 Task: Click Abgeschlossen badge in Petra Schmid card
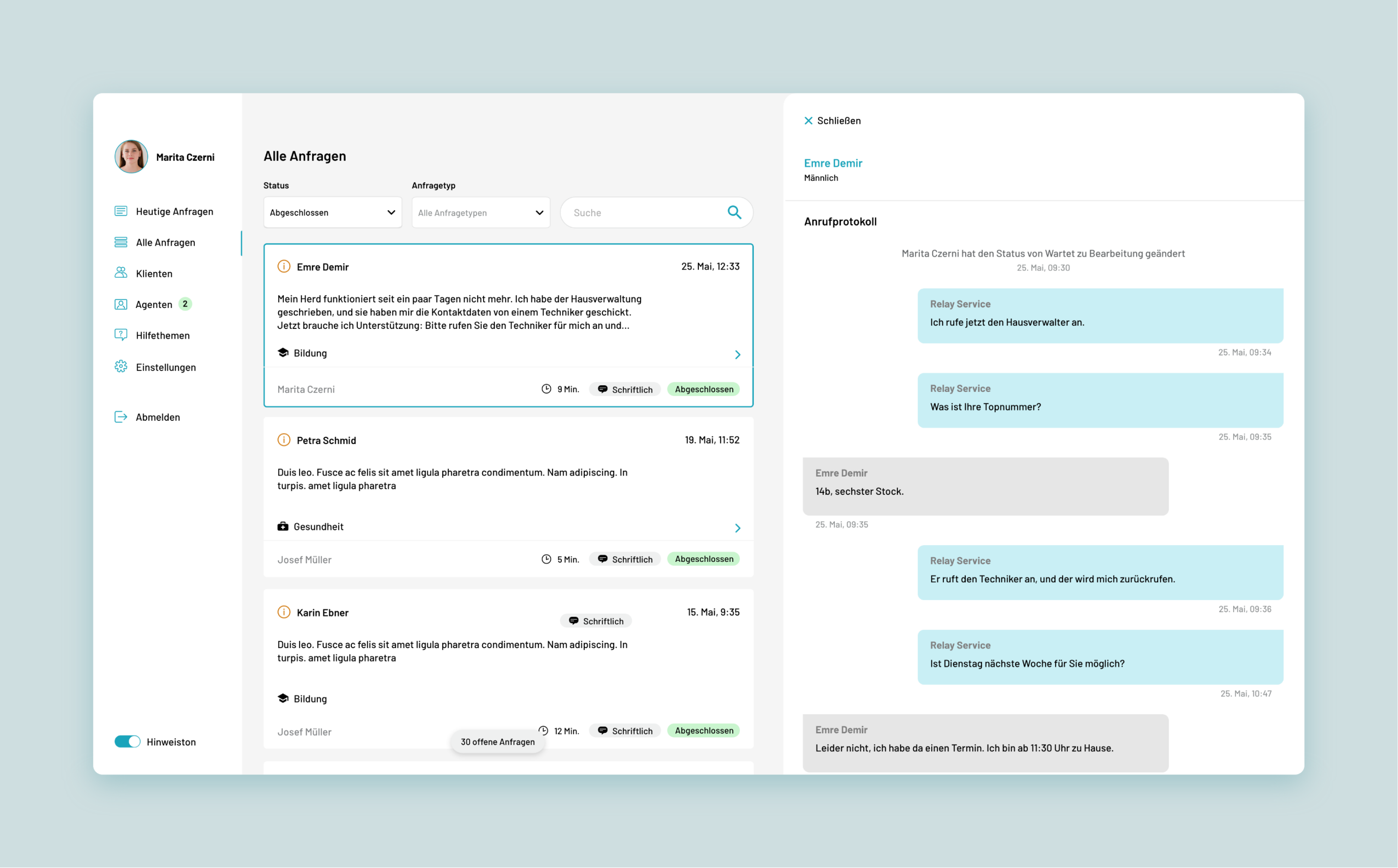tap(704, 559)
